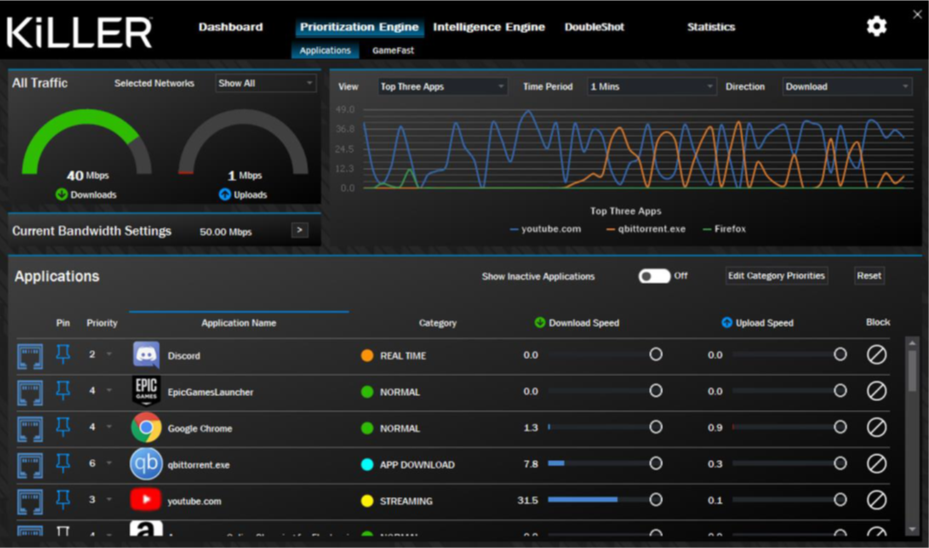The height and width of the screenshot is (548, 929).
Task: Click the Reset button
Action: [869, 275]
